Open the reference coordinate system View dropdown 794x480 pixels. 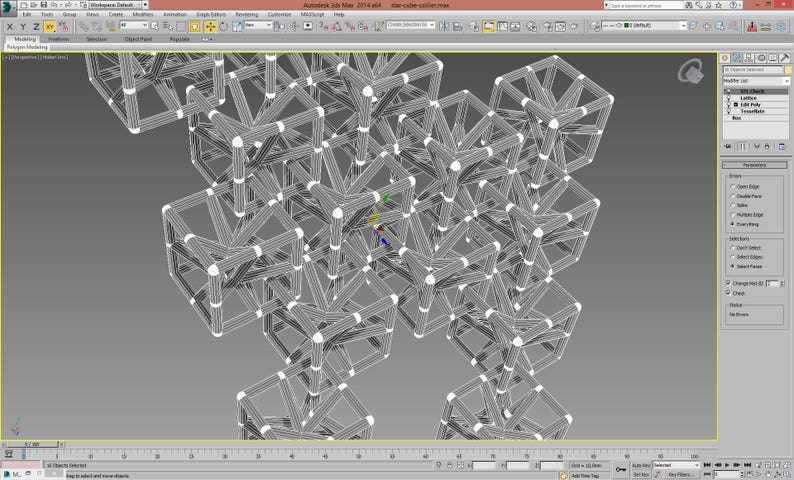pyautogui.click(x=258, y=25)
